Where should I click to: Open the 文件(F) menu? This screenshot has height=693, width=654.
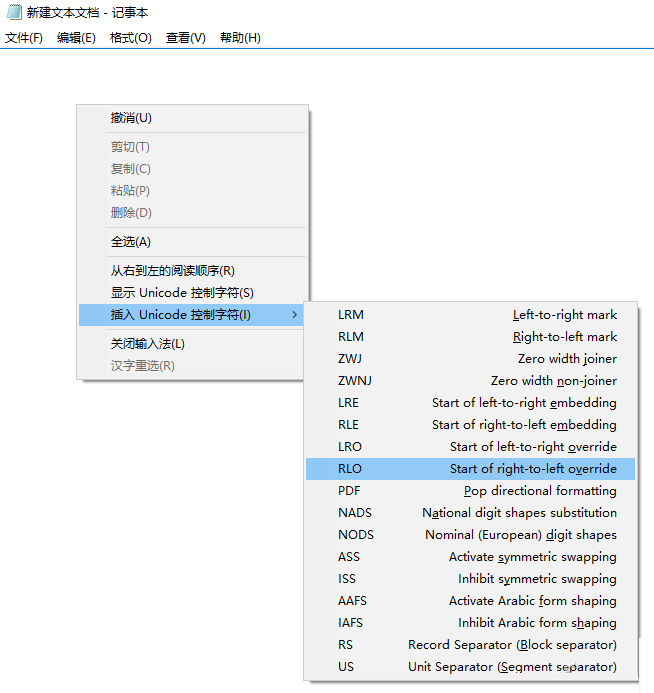[24, 38]
